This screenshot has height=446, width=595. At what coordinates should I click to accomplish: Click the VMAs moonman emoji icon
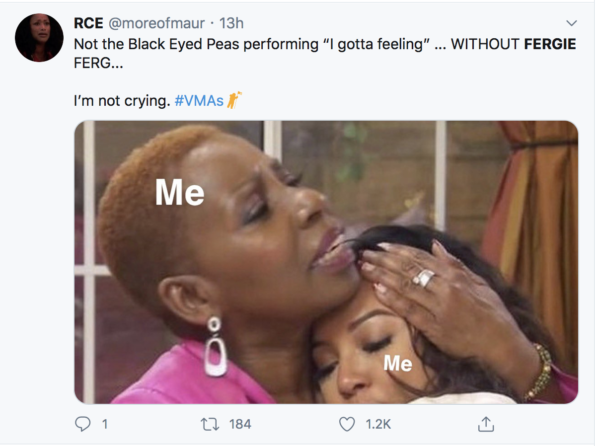pos(234,101)
